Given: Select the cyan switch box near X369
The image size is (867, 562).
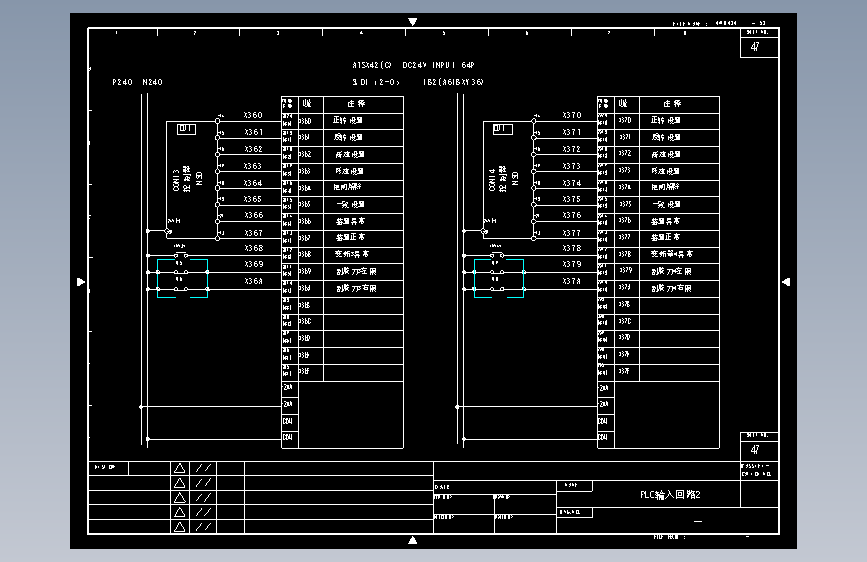Looking at the screenshot, I should click(182, 278).
